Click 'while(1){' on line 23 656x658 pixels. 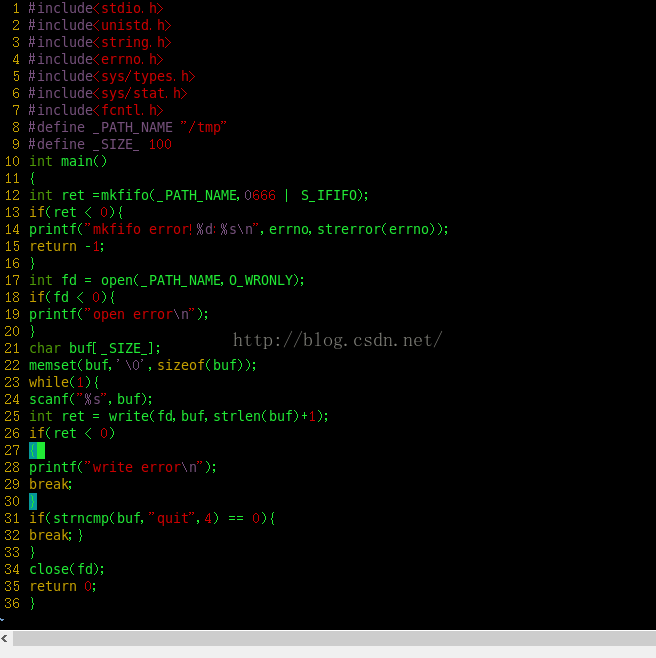pyautogui.click(x=64, y=382)
